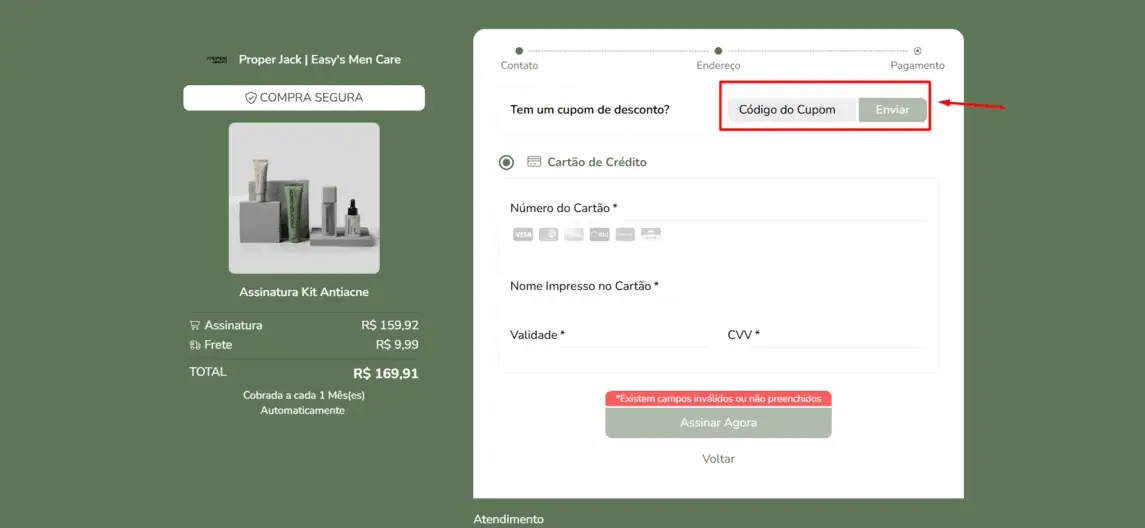
Task: Select the Cartão de Crédito radio button
Action: point(506,162)
